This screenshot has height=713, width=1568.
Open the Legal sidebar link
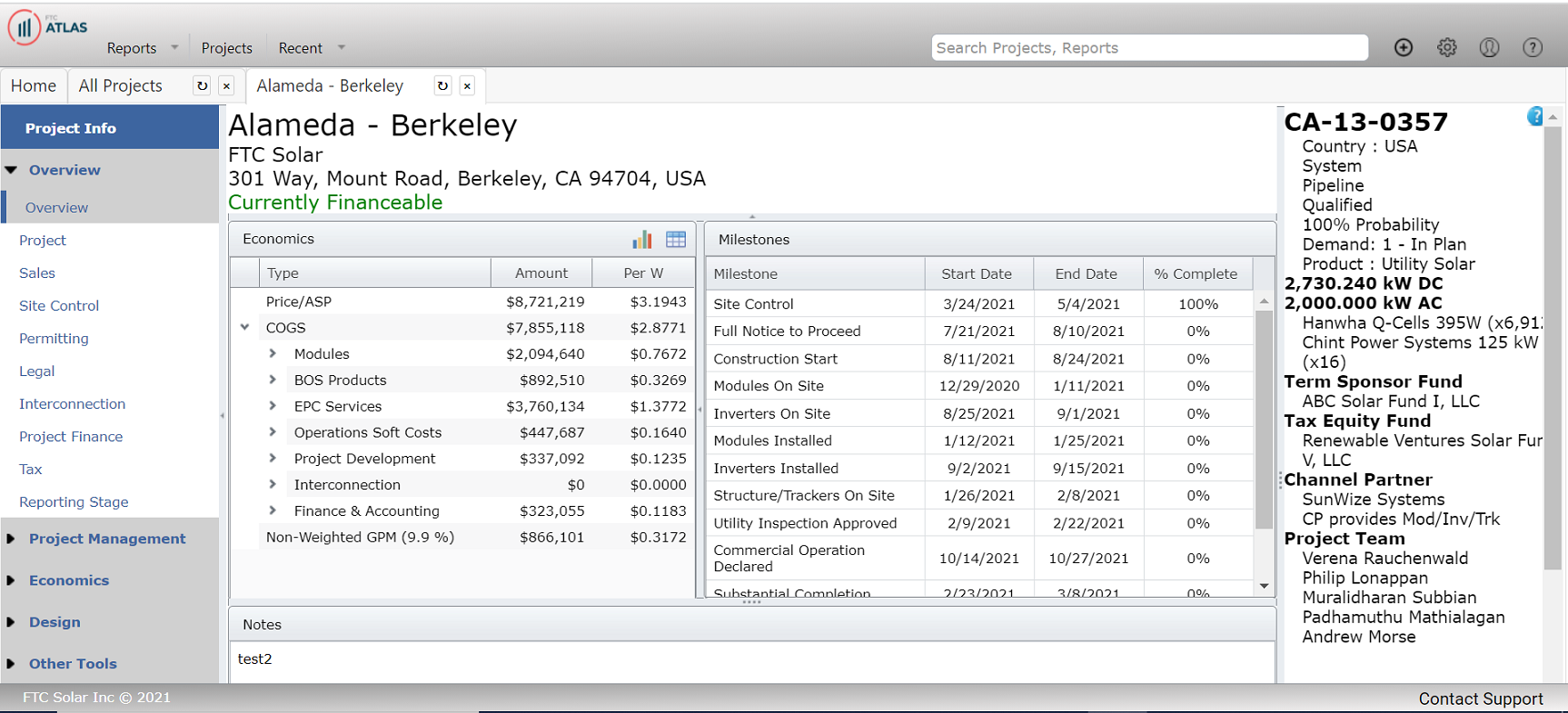point(37,371)
